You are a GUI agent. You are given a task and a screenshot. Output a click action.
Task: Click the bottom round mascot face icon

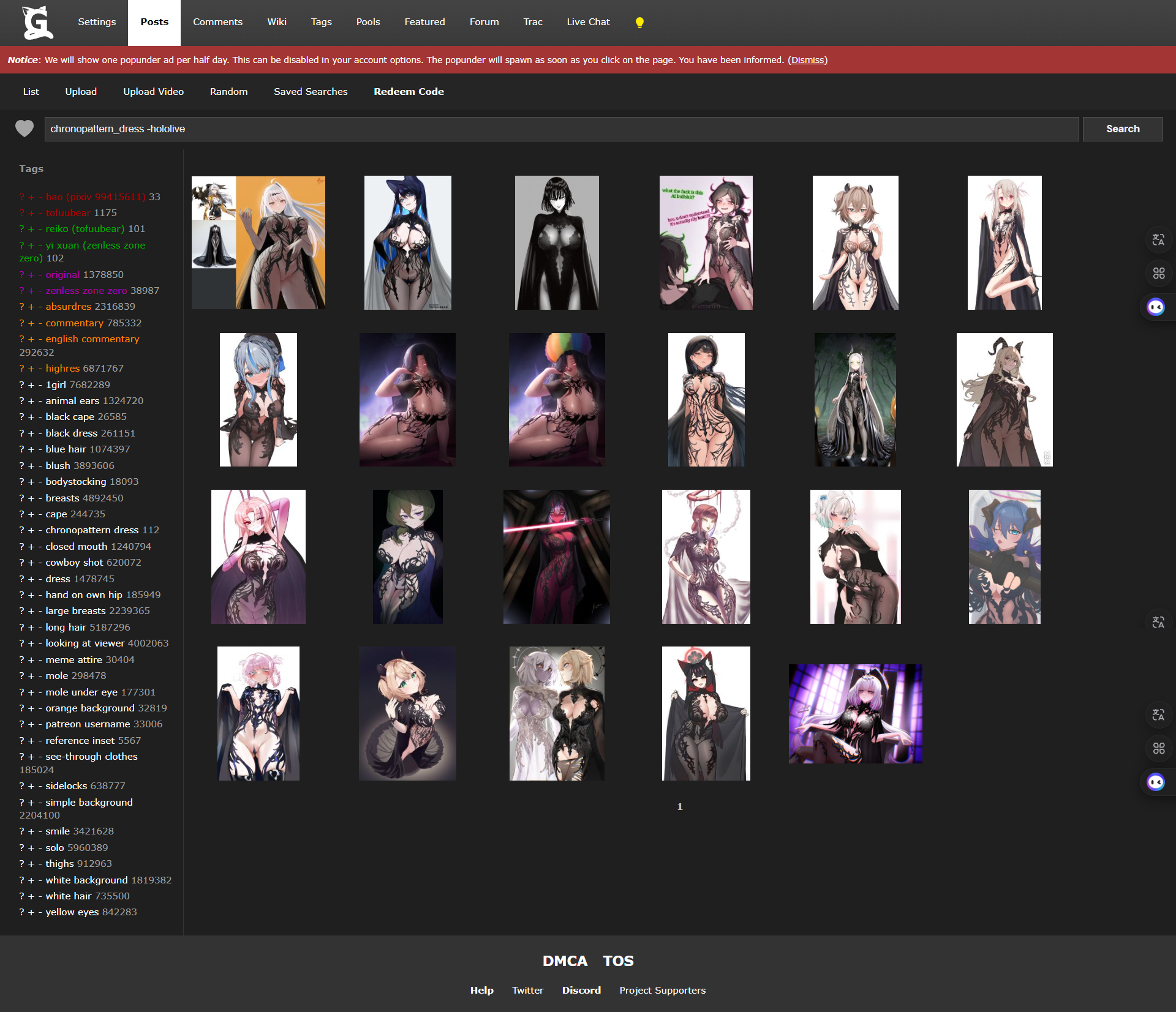[x=1156, y=782]
